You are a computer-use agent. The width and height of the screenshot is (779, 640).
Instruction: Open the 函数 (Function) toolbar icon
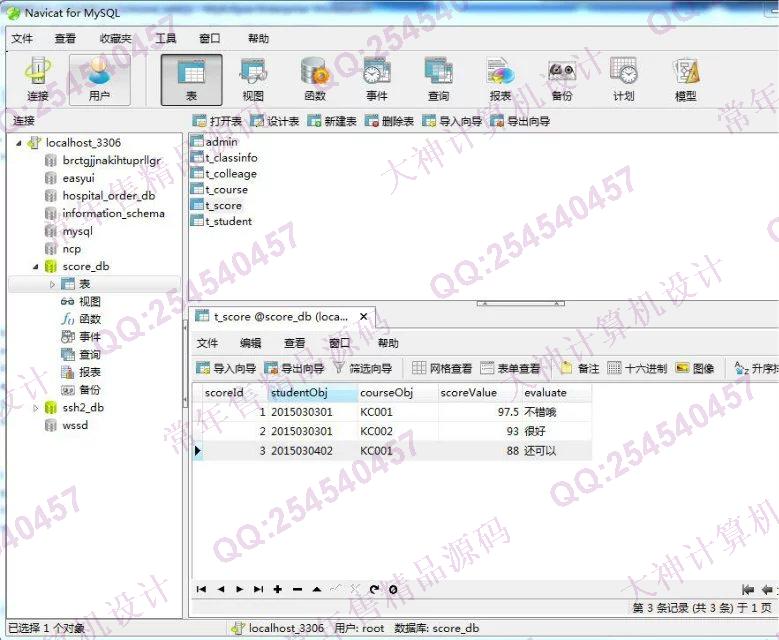pyautogui.click(x=315, y=80)
